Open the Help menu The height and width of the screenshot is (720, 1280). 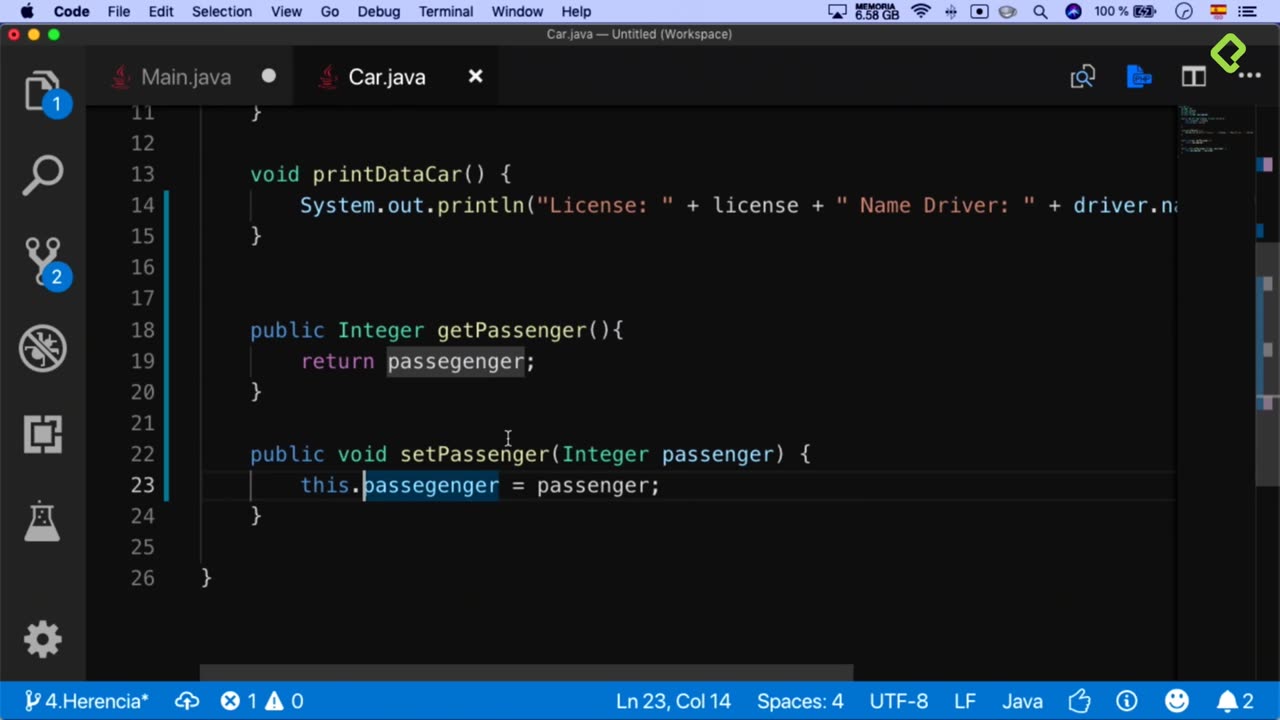(576, 11)
